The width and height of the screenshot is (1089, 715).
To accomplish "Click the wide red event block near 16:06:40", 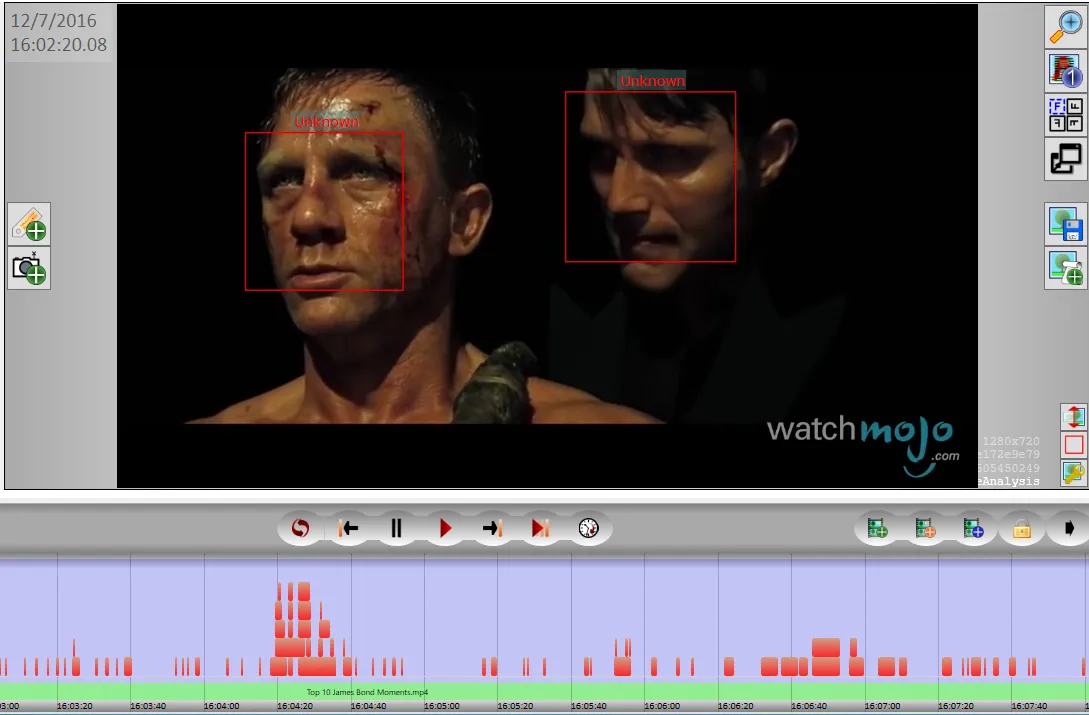I will point(826,657).
